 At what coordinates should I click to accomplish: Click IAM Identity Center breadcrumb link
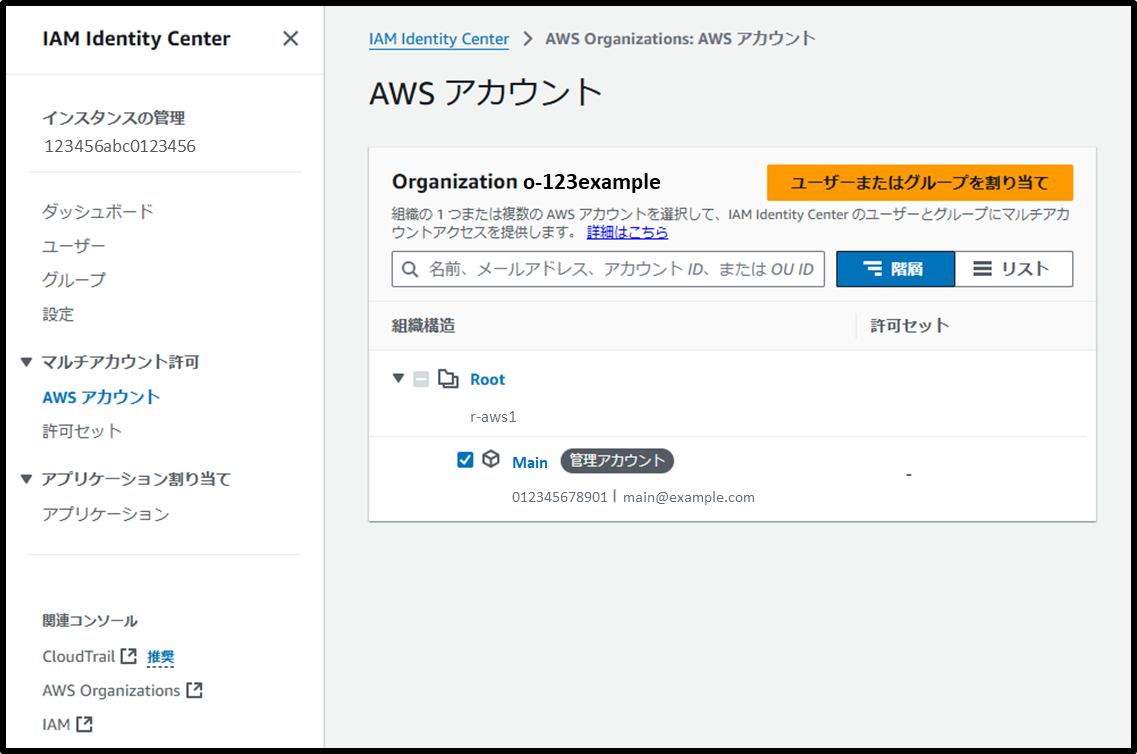439,39
